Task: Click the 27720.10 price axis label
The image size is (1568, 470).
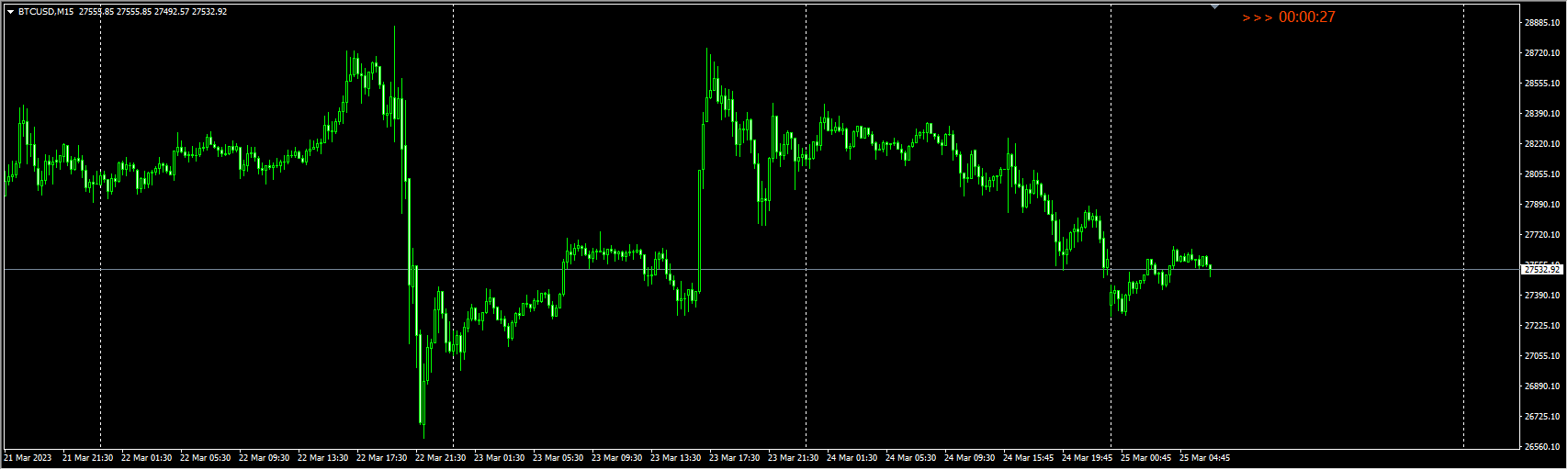Action: click(1542, 235)
